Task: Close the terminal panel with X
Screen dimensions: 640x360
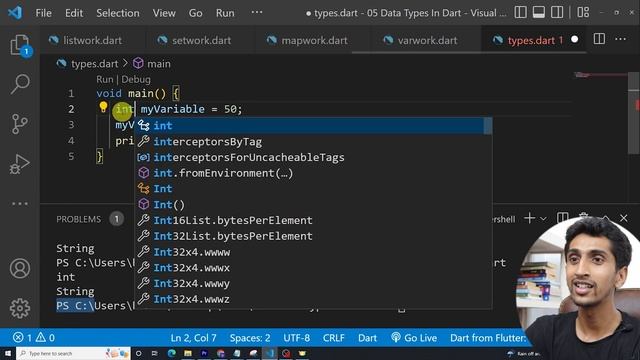Action: coord(624,218)
